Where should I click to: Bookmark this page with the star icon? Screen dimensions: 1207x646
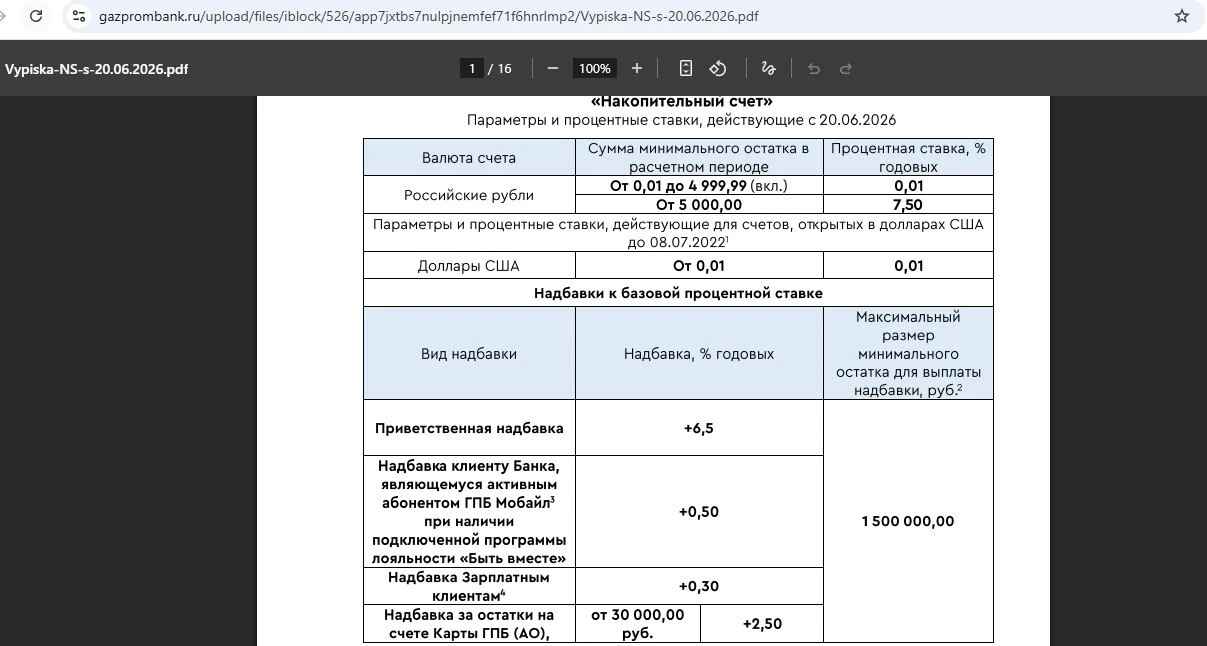click(1182, 17)
